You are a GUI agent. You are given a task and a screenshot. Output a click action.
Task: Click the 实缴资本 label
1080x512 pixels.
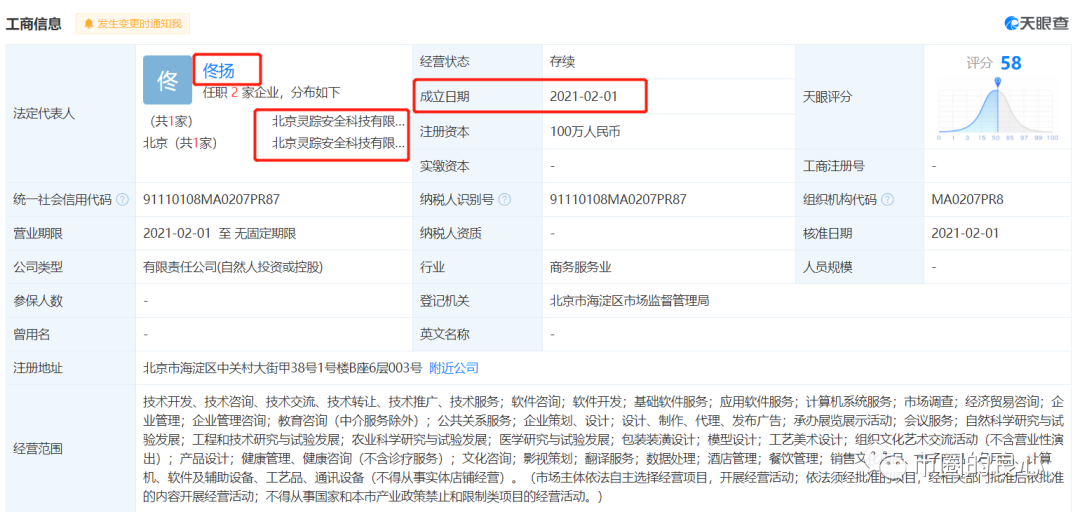[x=444, y=166]
